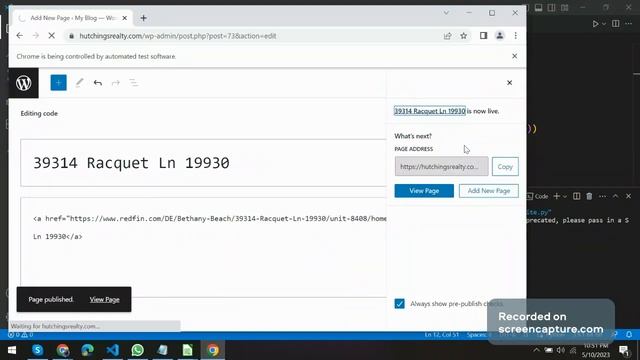Split the terminal in VS Code
This screenshot has width=640, height=360.
576,196
